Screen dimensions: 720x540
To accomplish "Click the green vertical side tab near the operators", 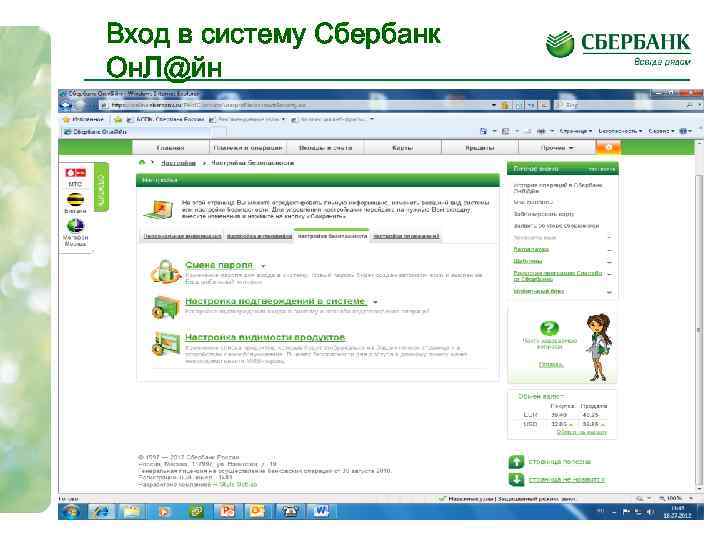I will click(x=101, y=187).
